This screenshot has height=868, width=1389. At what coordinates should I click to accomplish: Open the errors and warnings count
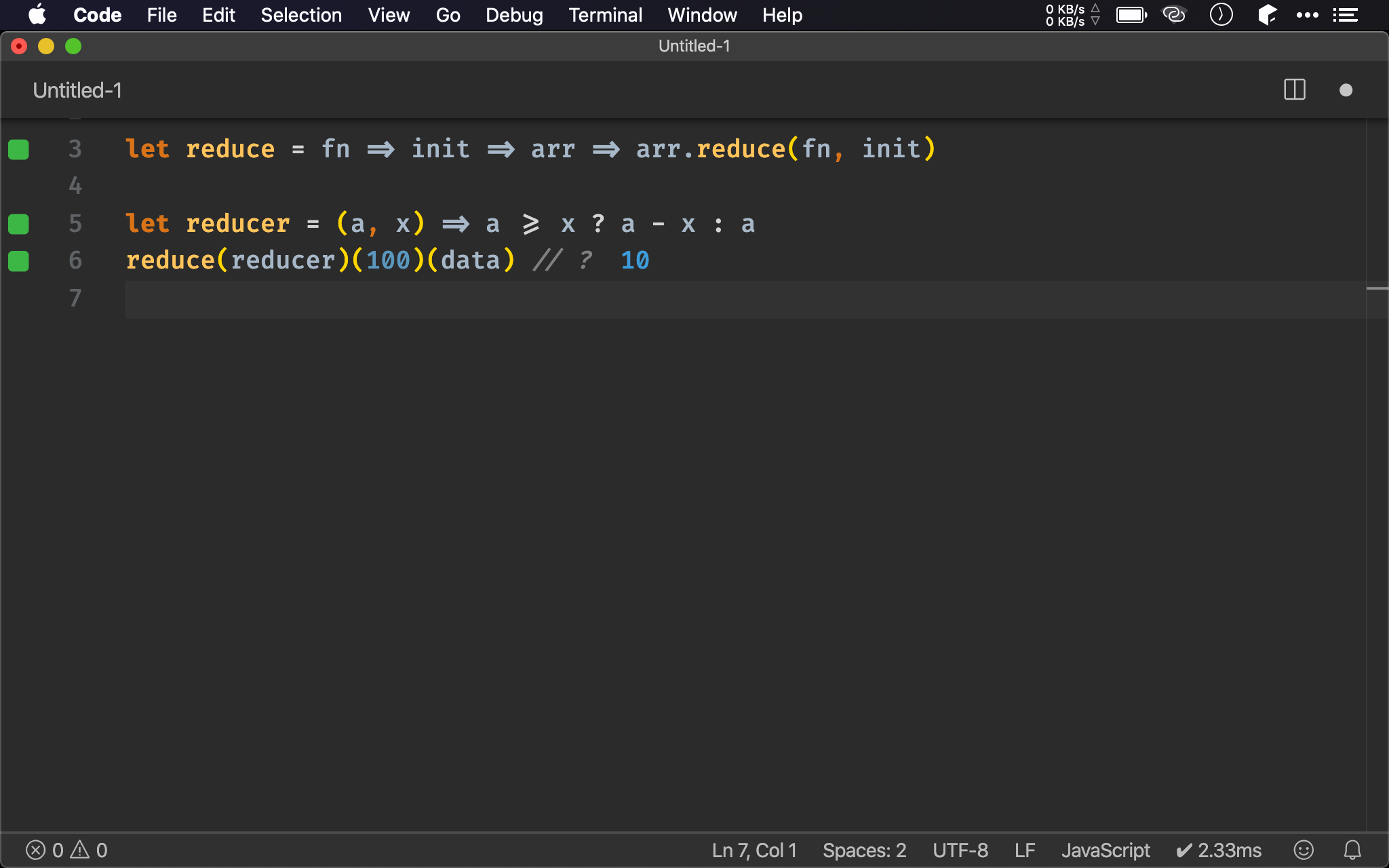(x=66, y=850)
